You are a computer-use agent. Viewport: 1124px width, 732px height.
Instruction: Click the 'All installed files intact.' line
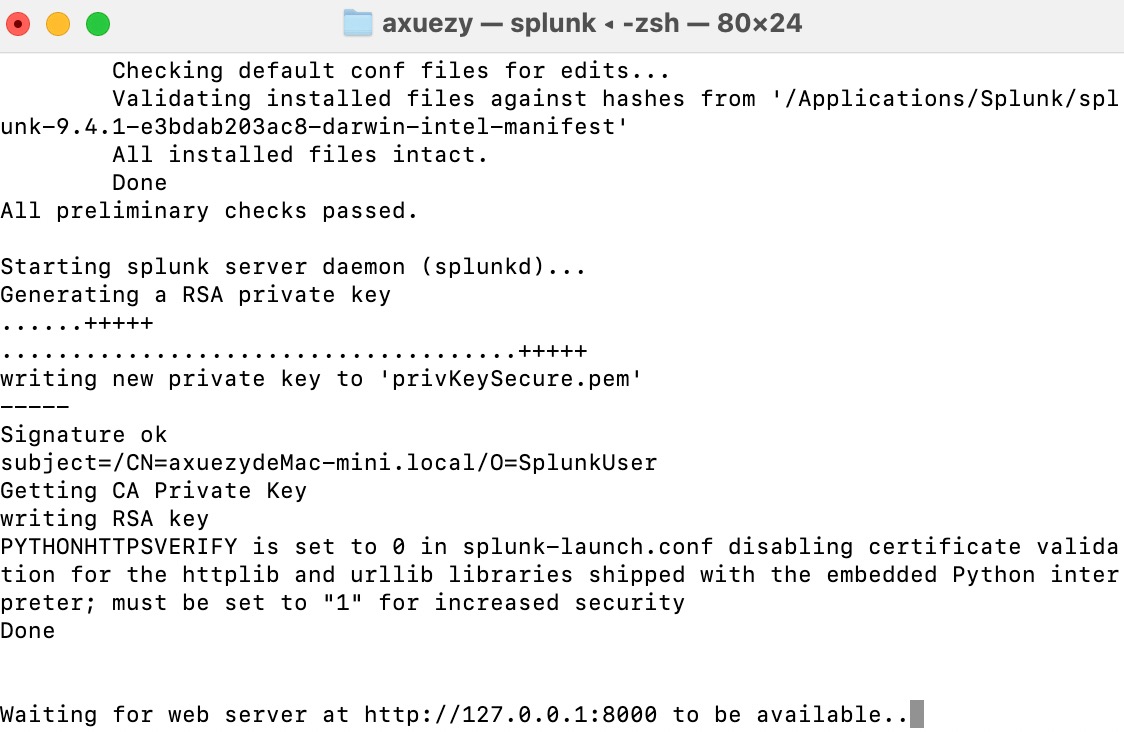(299, 155)
